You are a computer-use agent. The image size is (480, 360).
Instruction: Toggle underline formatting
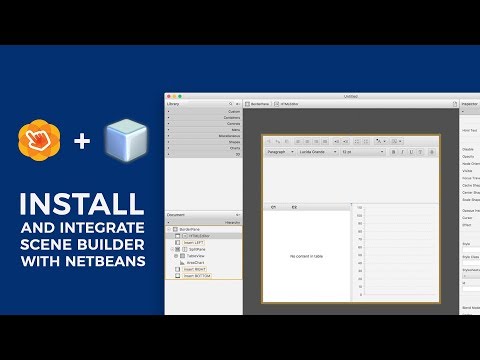click(411, 152)
